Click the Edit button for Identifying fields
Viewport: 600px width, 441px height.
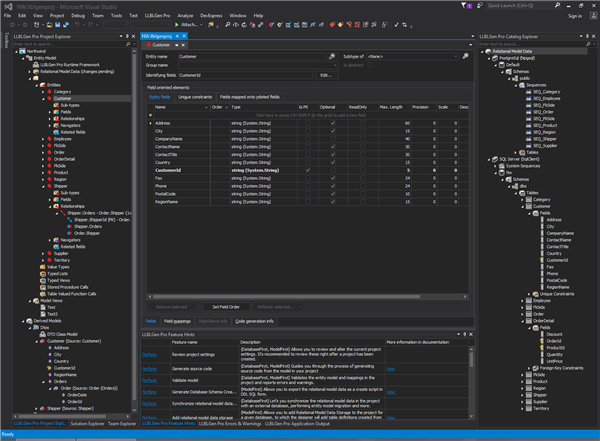tap(325, 76)
